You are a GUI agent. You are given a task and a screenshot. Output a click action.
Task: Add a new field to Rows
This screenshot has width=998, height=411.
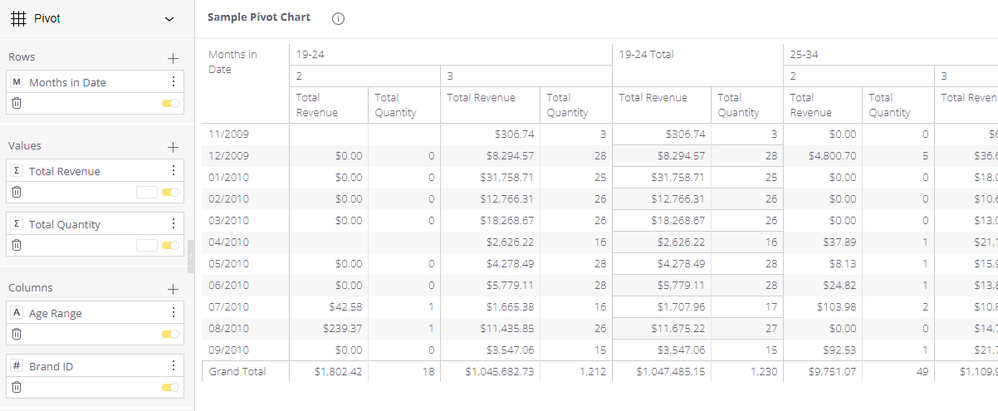172,58
